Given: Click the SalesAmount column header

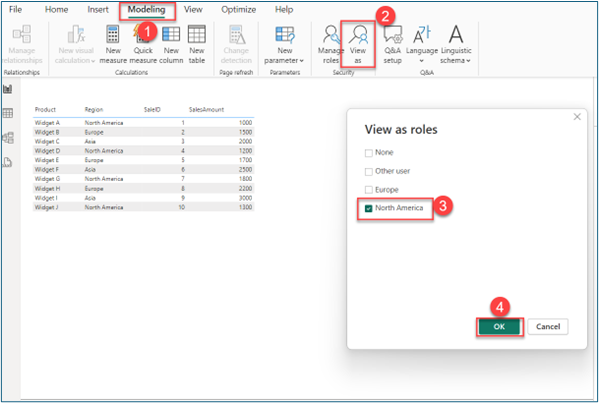Looking at the screenshot, I should 206,110.
